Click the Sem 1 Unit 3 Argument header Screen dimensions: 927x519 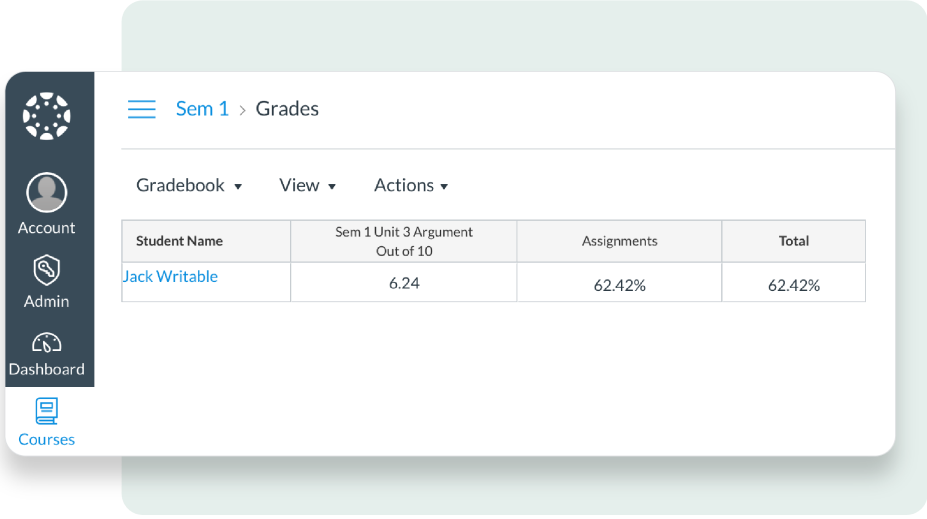404,241
